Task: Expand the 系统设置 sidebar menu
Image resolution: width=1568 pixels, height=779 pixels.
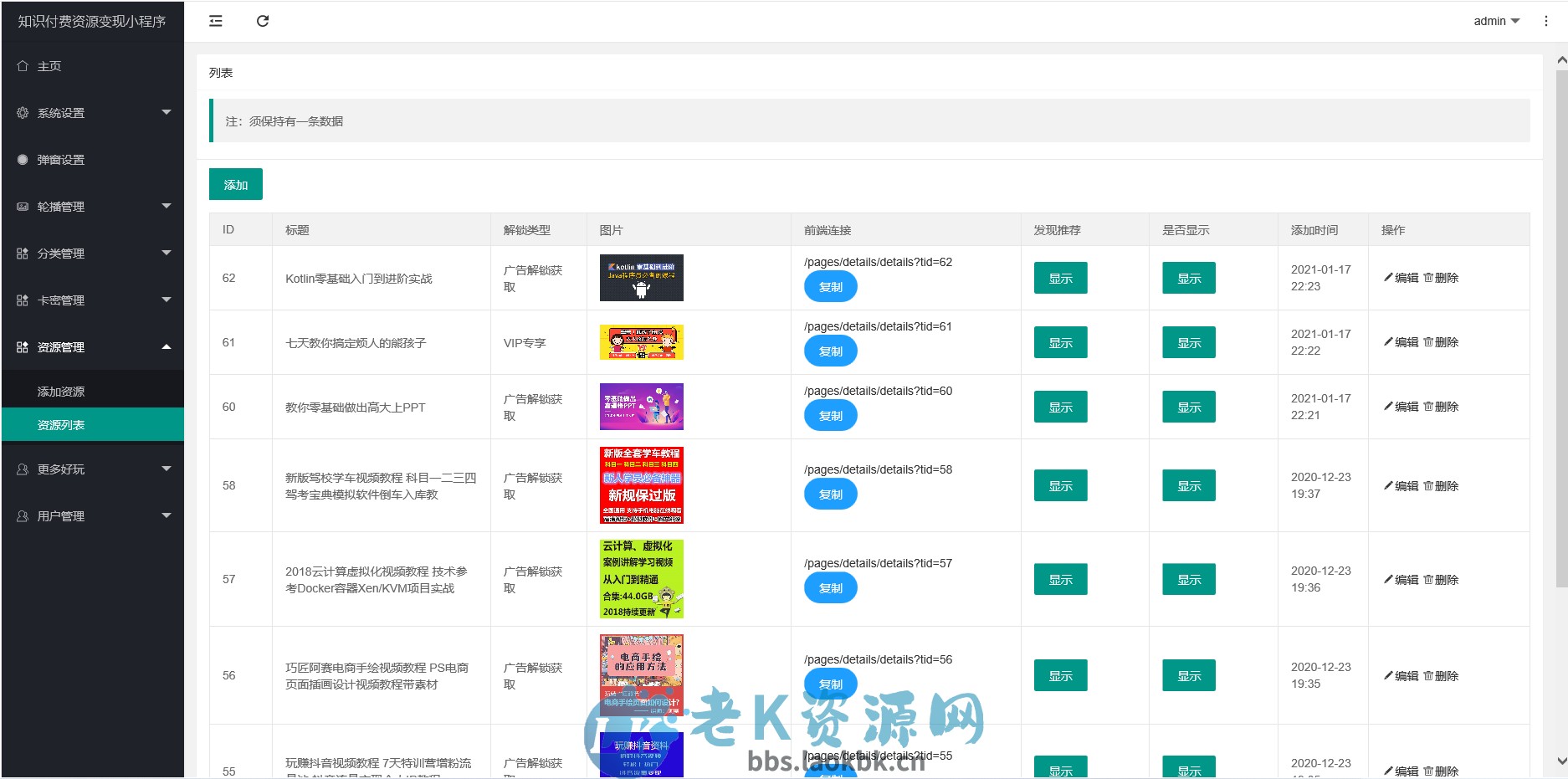Action: click(93, 112)
